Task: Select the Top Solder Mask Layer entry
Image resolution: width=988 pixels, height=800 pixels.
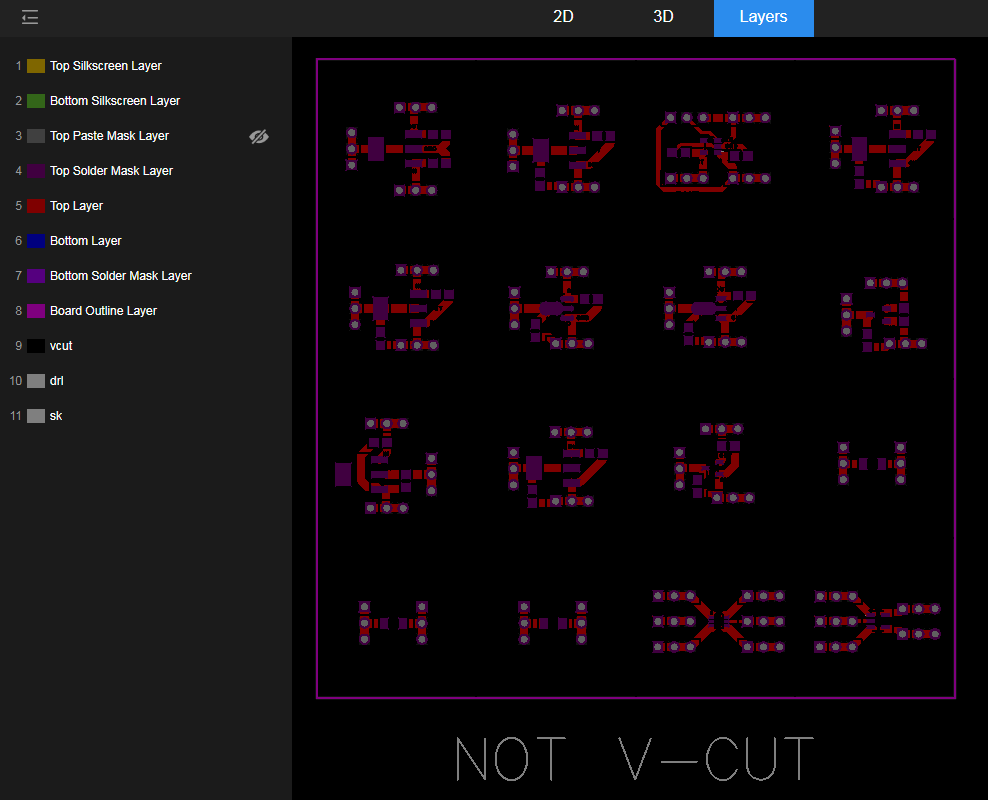Action: [x=111, y=171]
